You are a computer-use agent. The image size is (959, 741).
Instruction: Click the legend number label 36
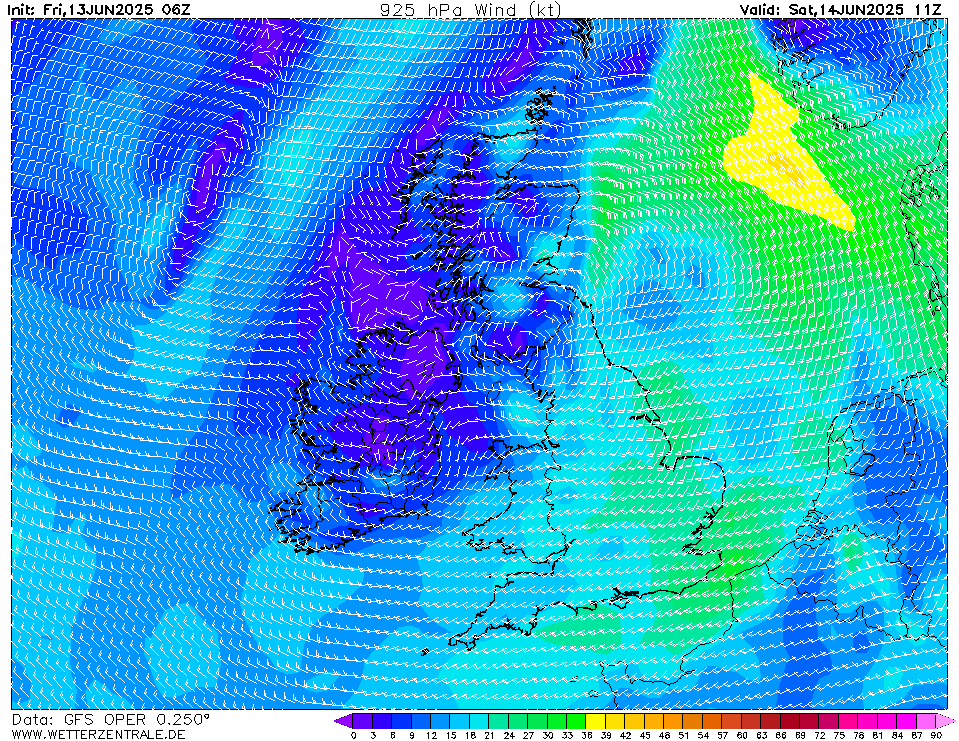pyautogui.click(x=587, y=735)
